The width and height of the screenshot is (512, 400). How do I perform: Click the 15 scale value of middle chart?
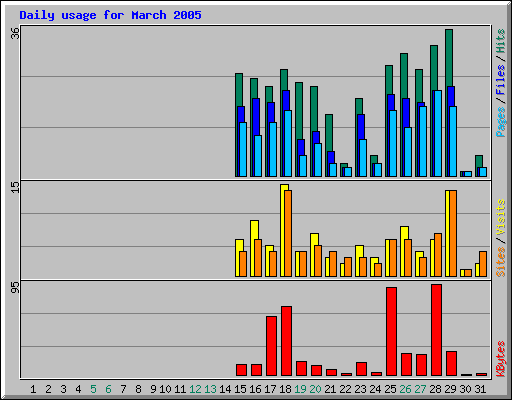pyautogui.click(x=15, y=187)
